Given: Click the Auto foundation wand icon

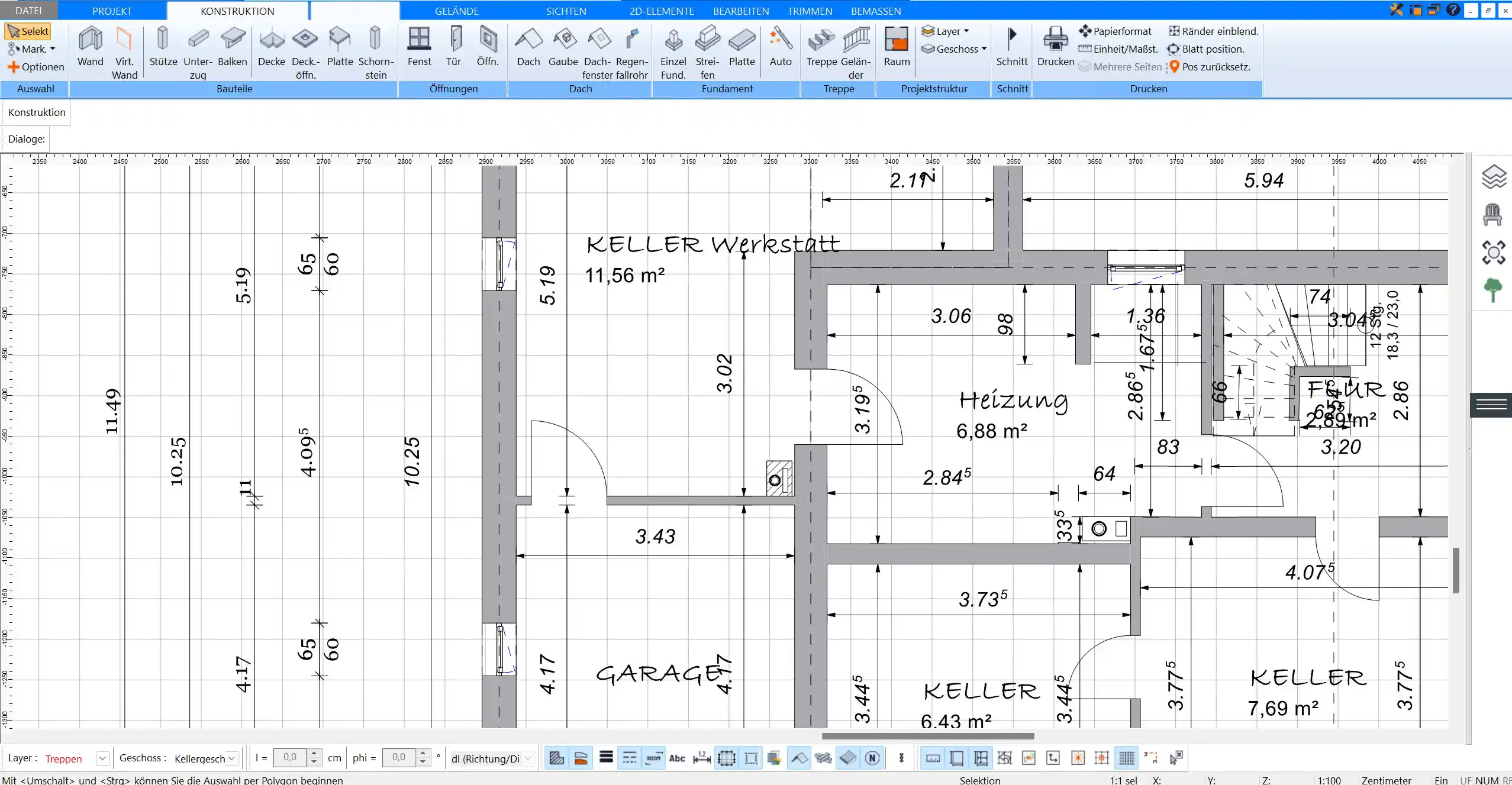Looking at the screenshot, I should pyautogui.click(x=781, y=47).
